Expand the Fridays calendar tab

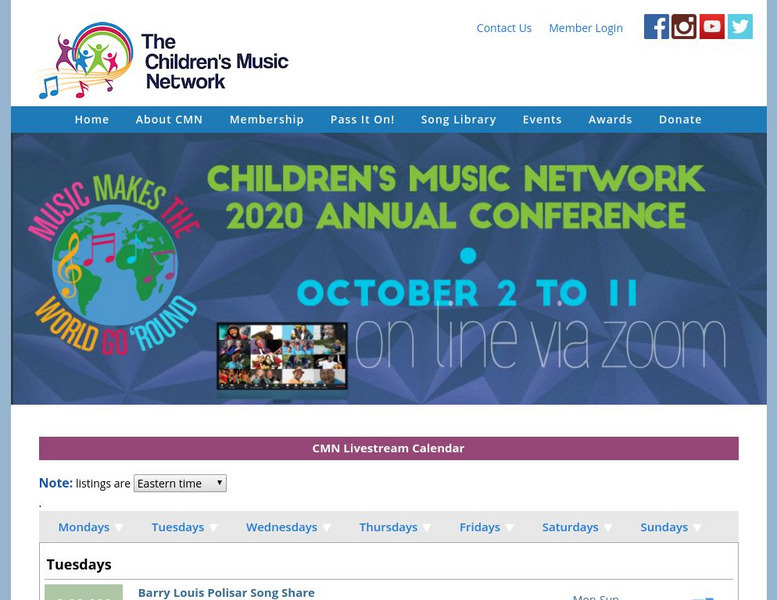[x=486, y=527]
